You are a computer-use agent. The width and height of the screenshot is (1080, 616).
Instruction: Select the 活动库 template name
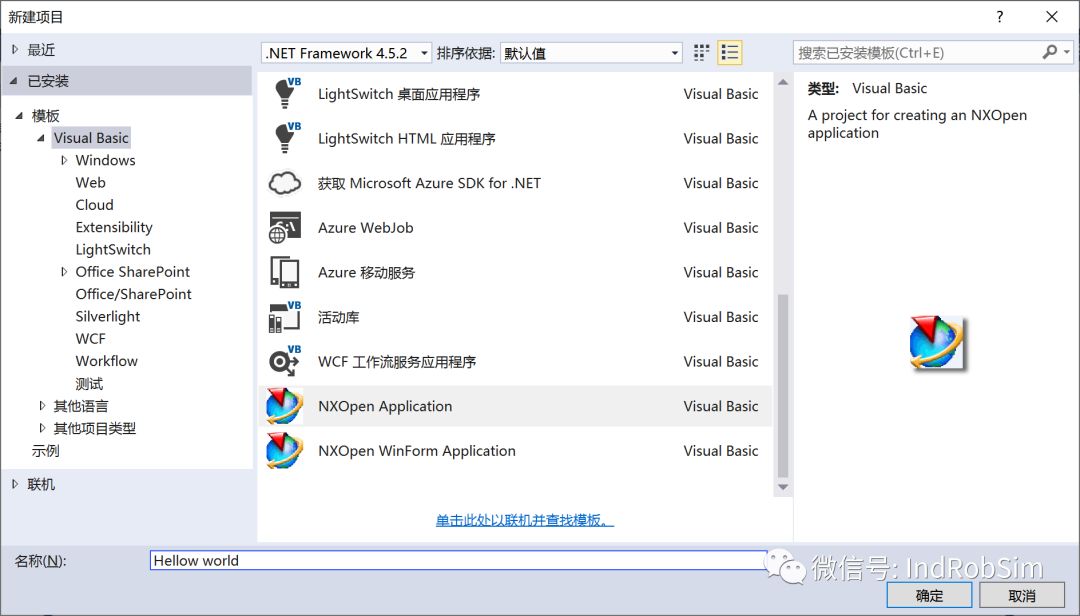(338, 317)
